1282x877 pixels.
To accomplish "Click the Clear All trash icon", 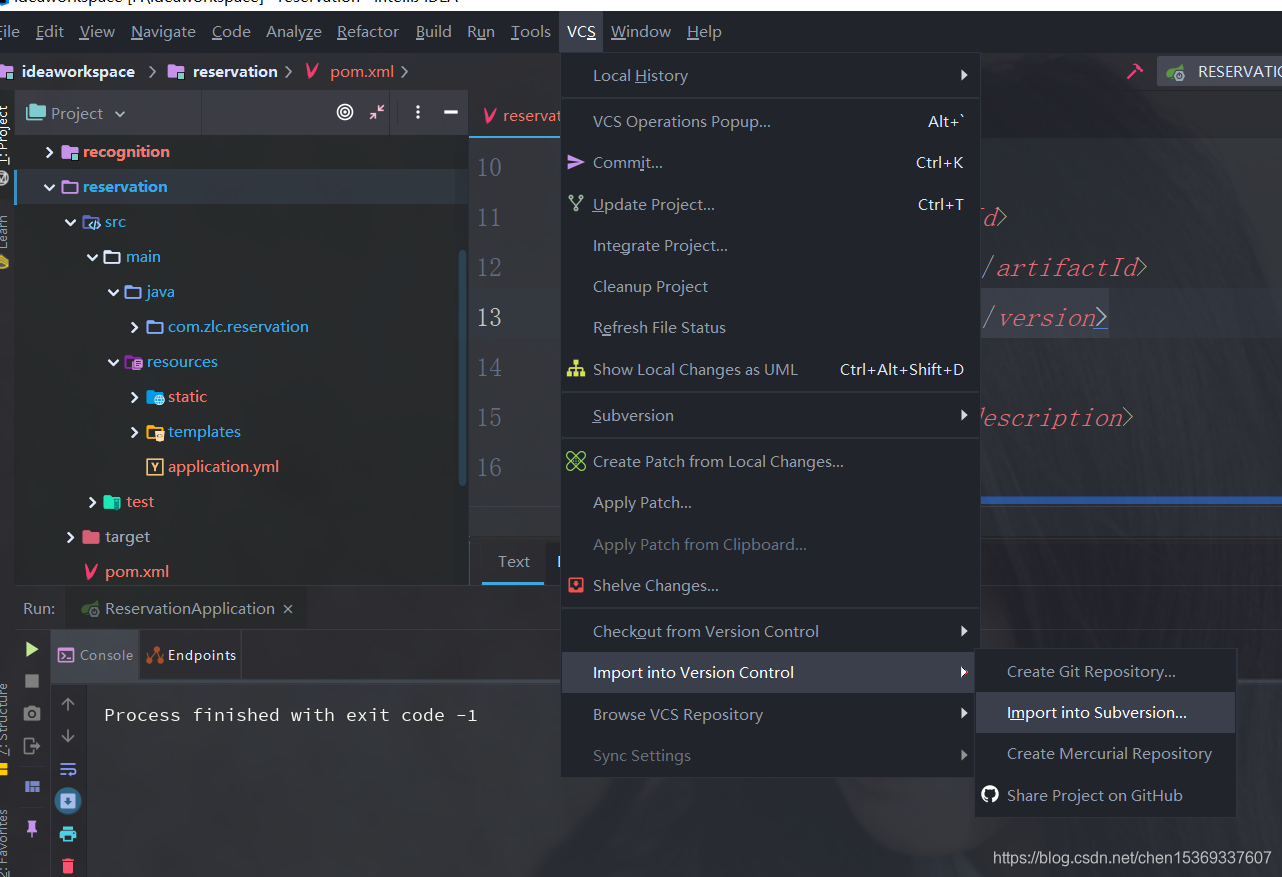I will coord(68,866).
